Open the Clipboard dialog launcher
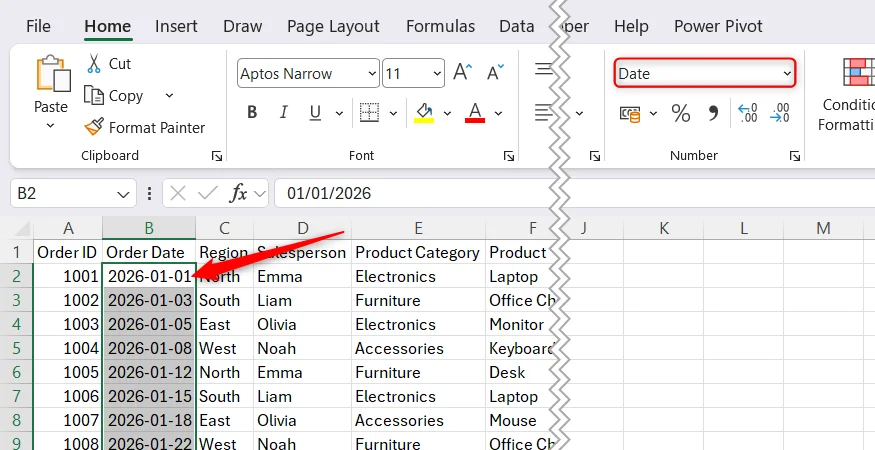The height and width of the screenshot is (450, 875). pos(217,156)
